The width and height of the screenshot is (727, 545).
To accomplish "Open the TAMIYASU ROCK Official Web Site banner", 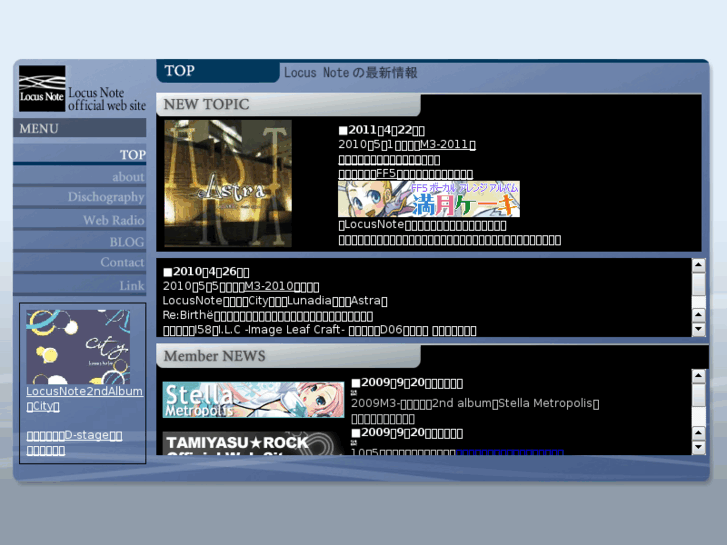I will [x=253, y=443].
